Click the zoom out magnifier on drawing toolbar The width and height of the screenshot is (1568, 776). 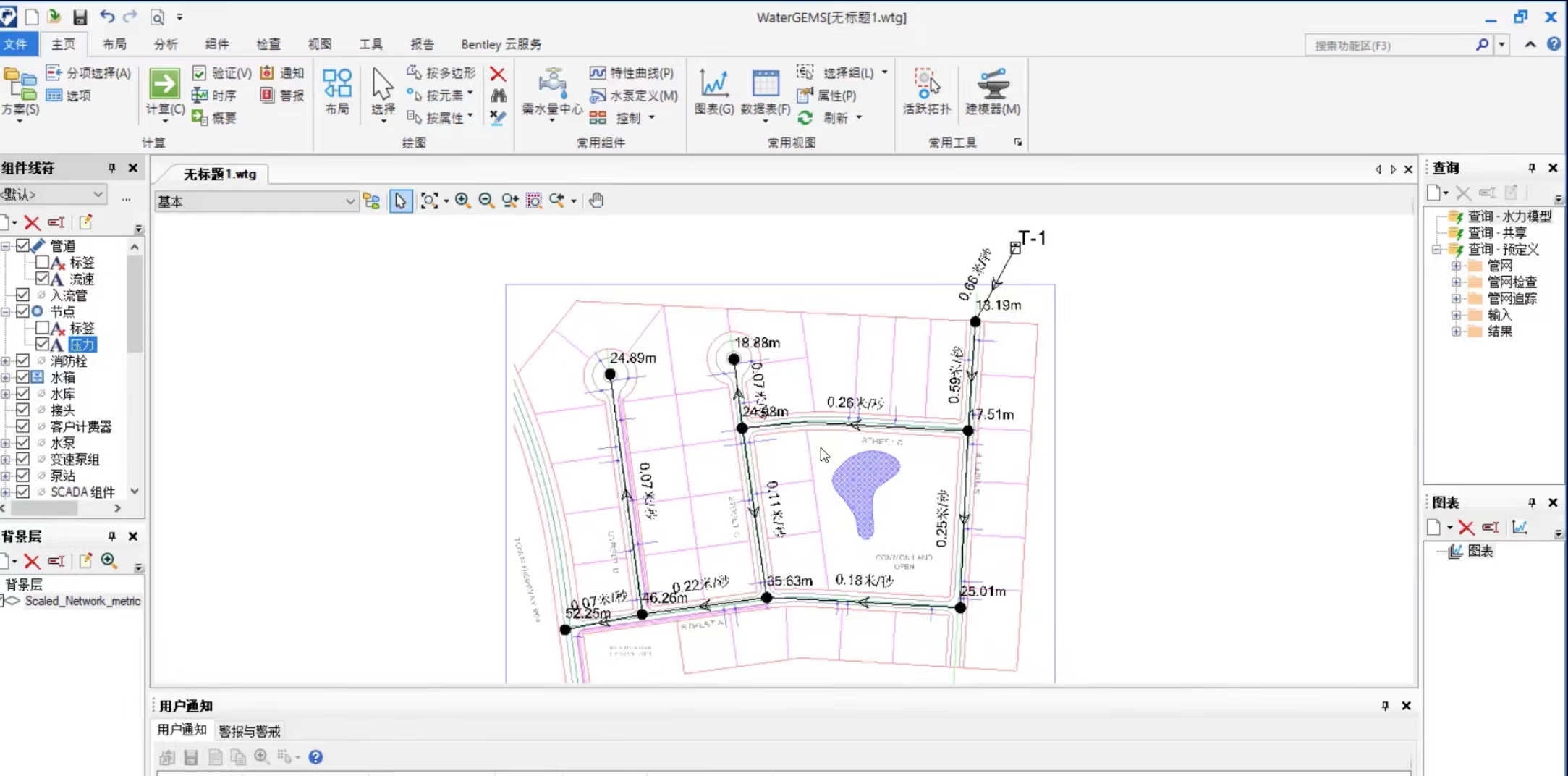[487, 201]
